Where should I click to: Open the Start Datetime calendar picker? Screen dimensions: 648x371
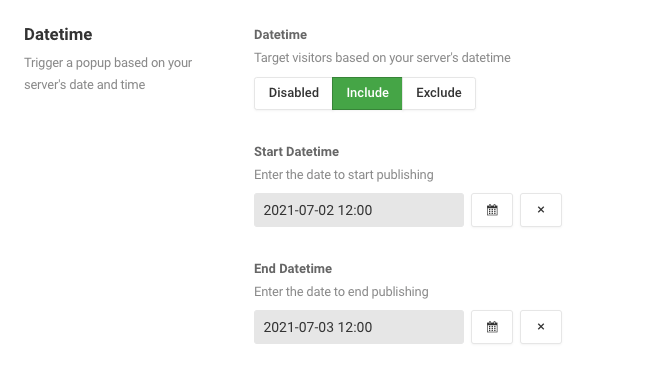(492, 210)
